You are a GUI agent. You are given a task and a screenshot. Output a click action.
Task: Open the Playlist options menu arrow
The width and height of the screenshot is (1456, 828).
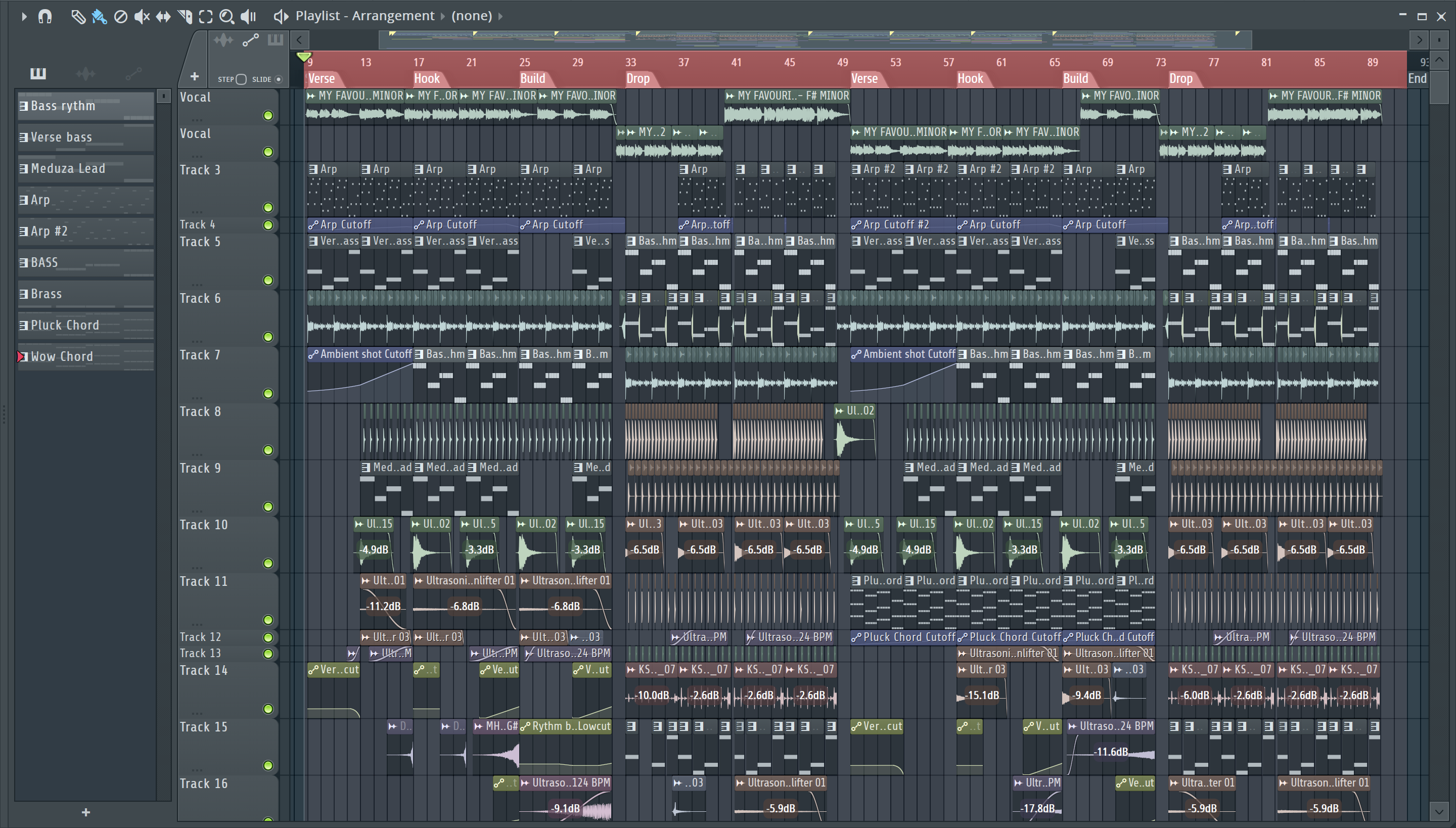point(23,16)
